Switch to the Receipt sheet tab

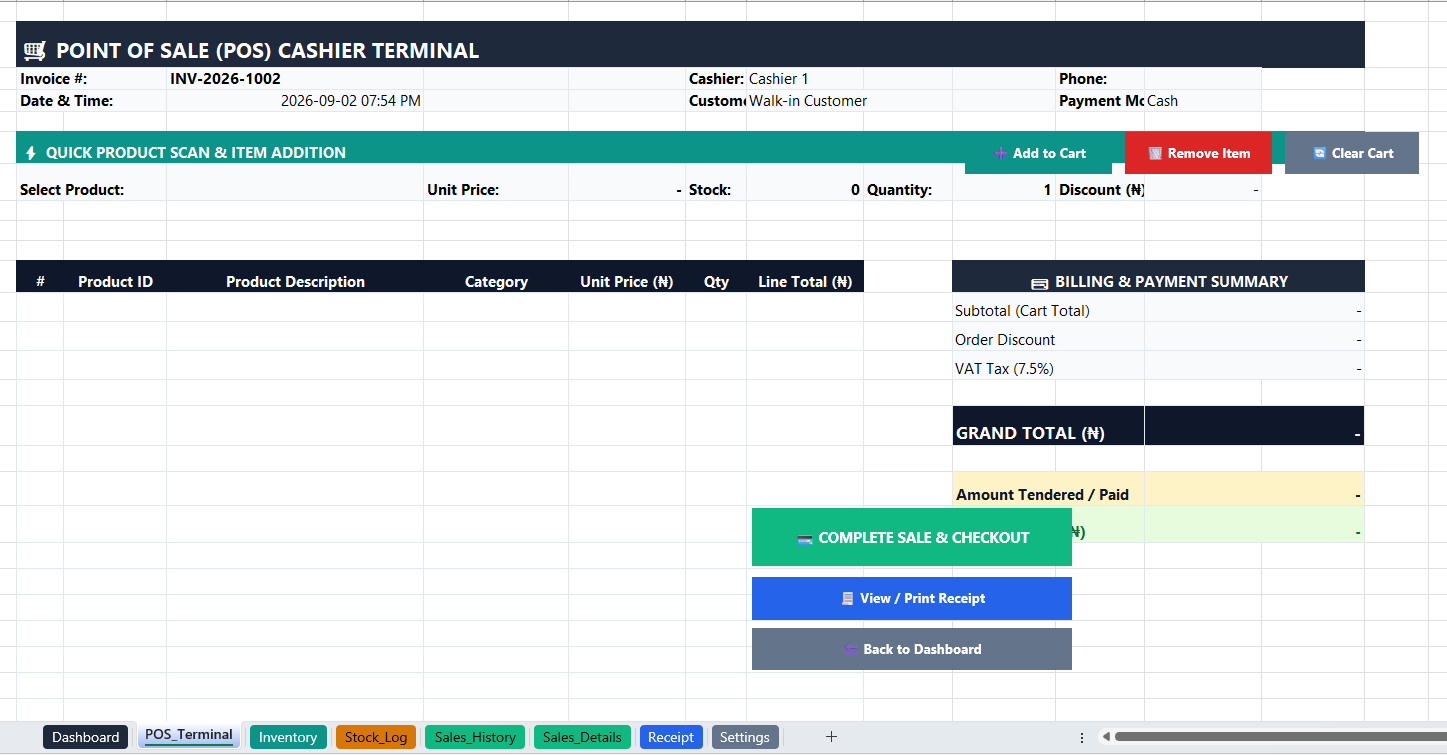[671, 737]
